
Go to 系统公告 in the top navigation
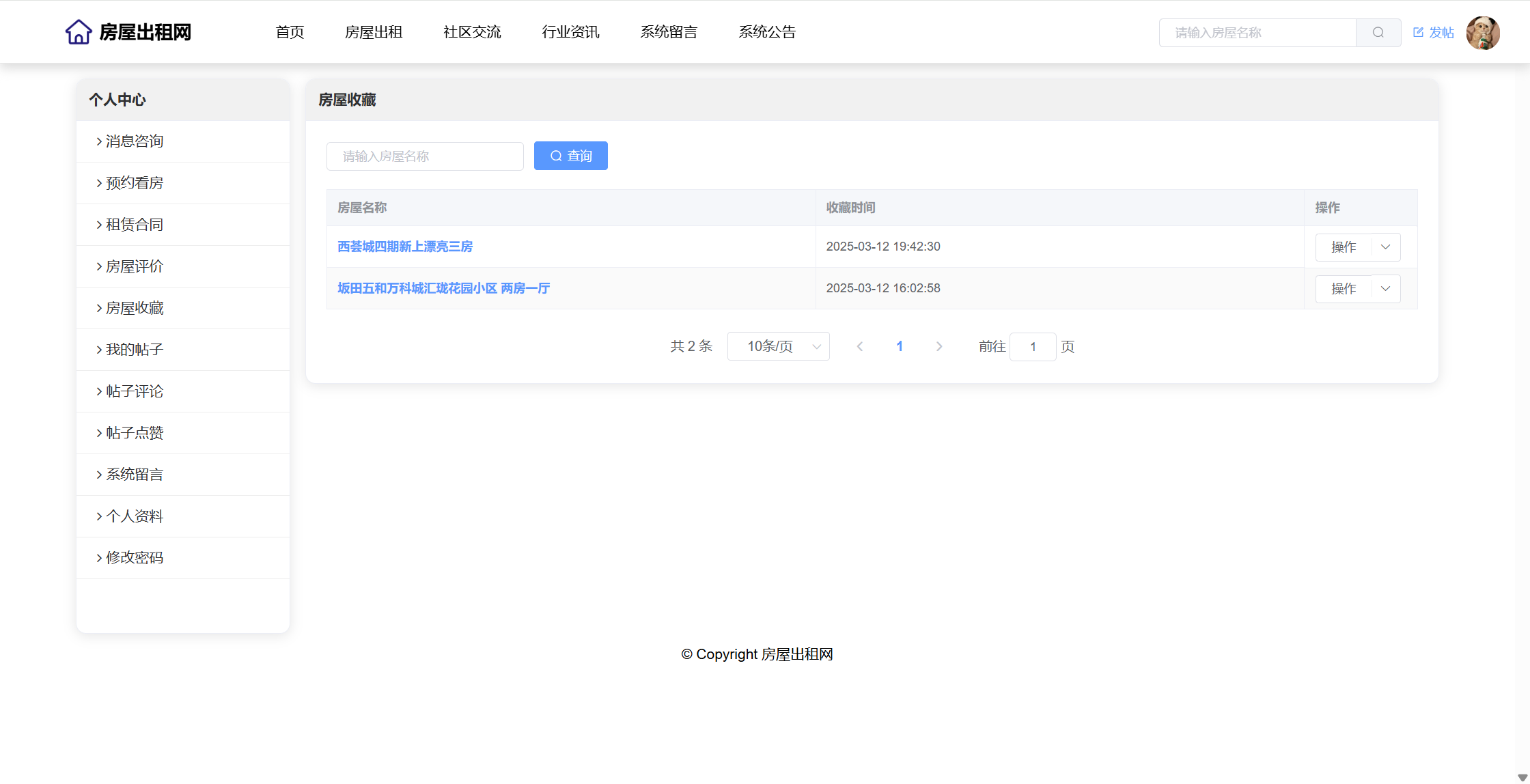pos(766,32)
